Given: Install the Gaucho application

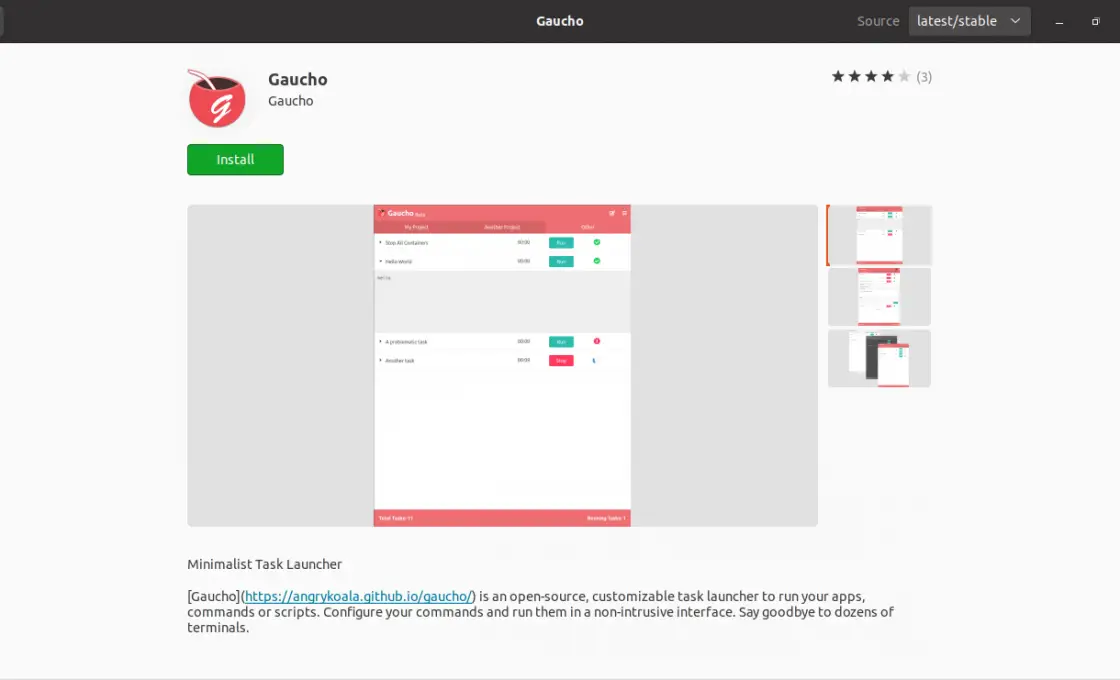Looking at the screenshot, I should click(235, 159).
